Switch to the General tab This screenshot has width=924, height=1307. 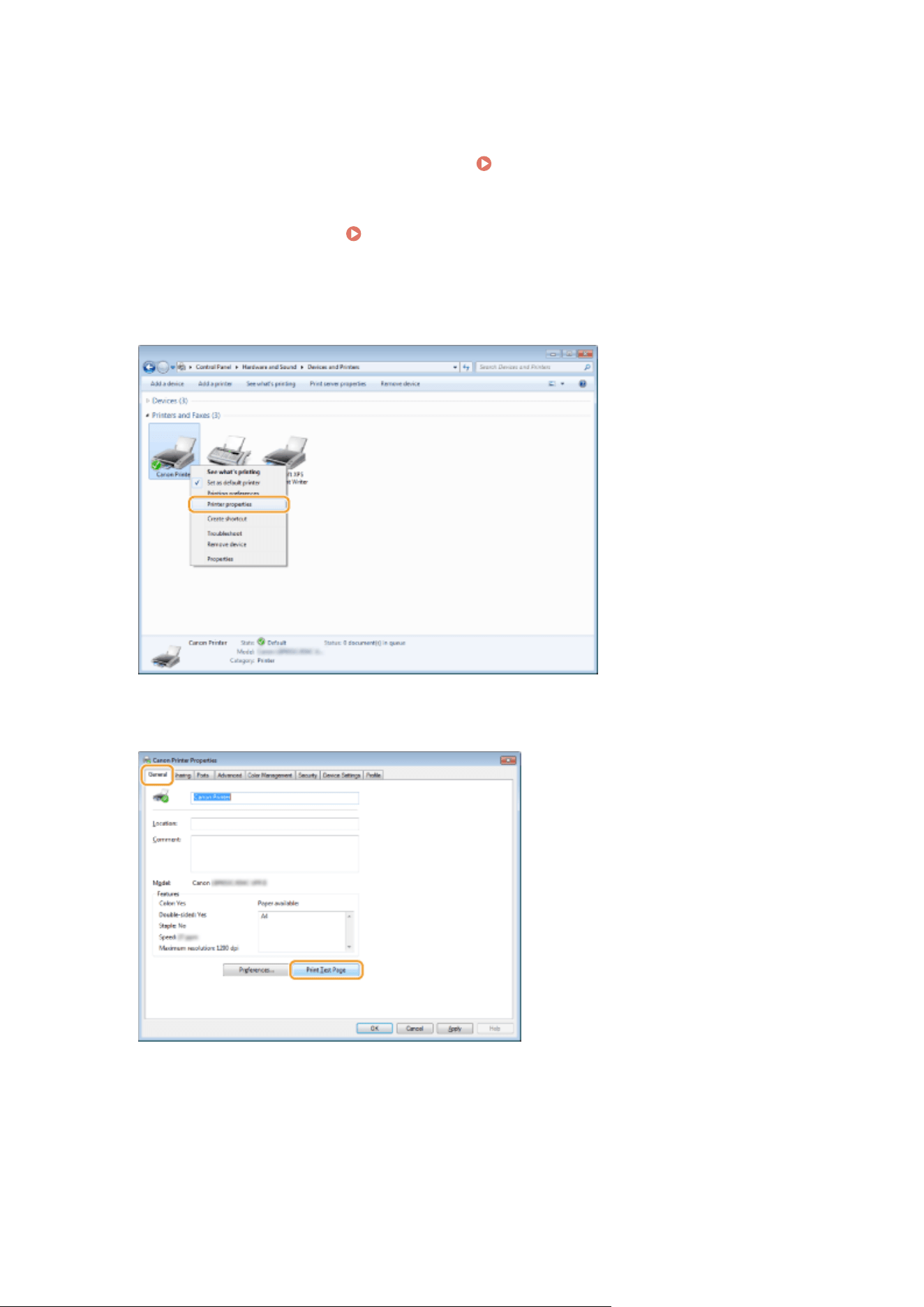[158, 775]
